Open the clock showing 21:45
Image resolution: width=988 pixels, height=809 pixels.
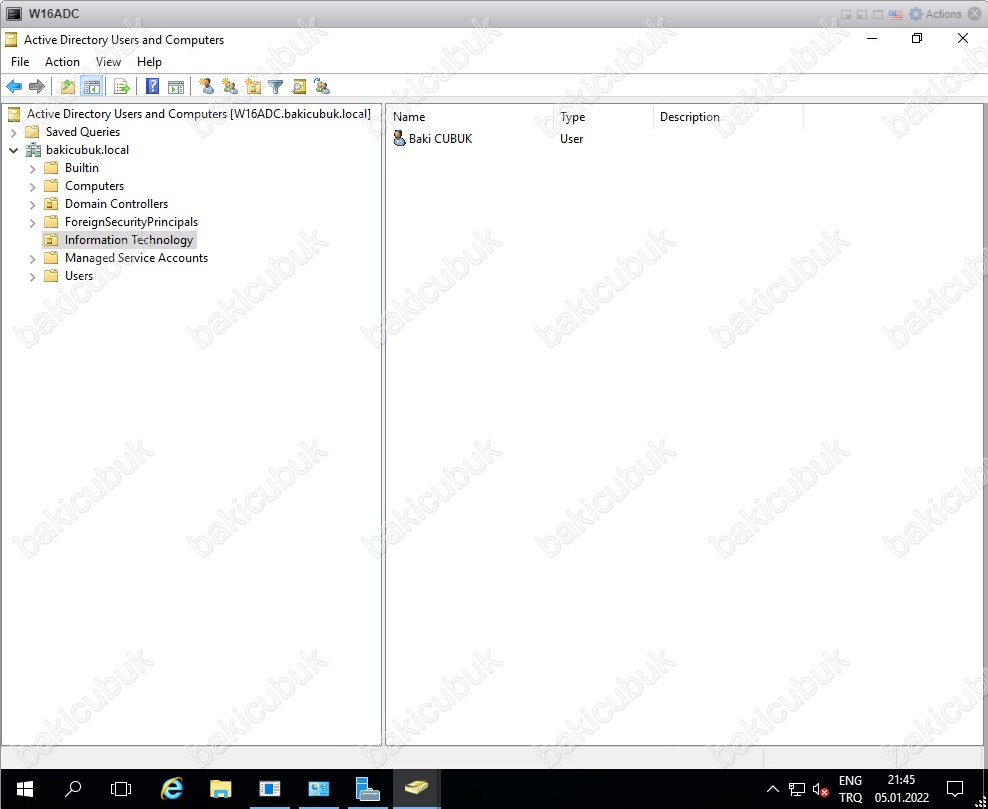[x=902, y=789]
